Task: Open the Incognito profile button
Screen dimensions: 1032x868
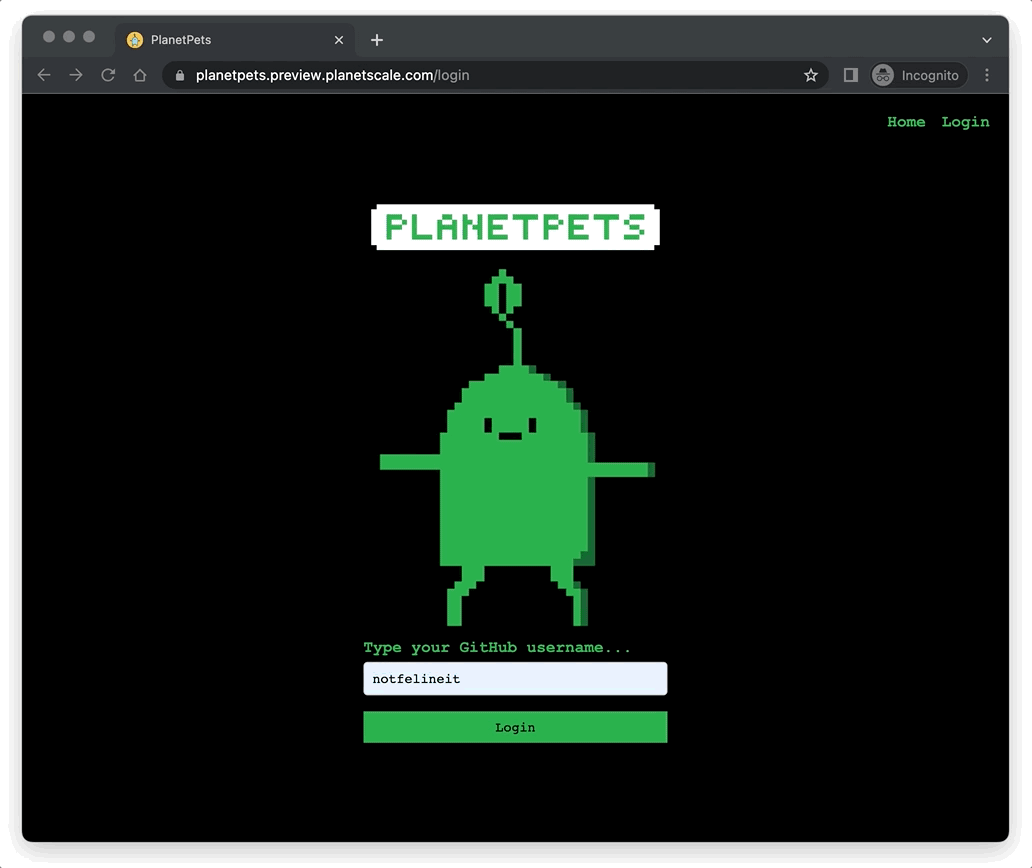Action: [x=919, y=75]
